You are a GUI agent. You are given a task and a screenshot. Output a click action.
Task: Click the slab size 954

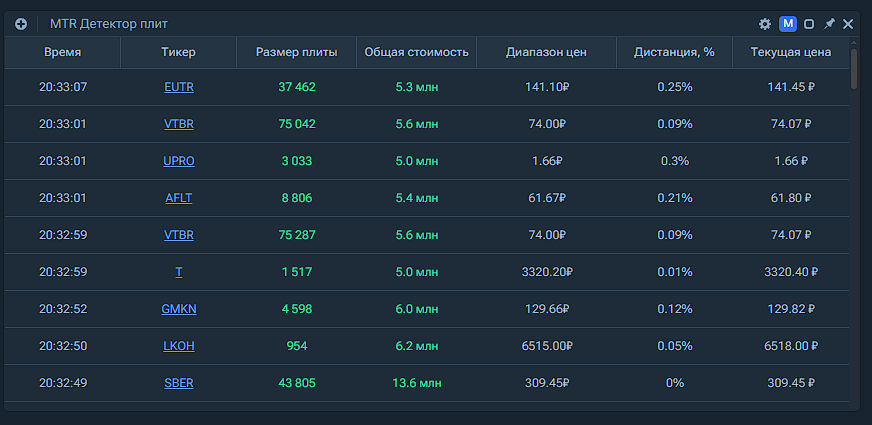click(297, 346)
